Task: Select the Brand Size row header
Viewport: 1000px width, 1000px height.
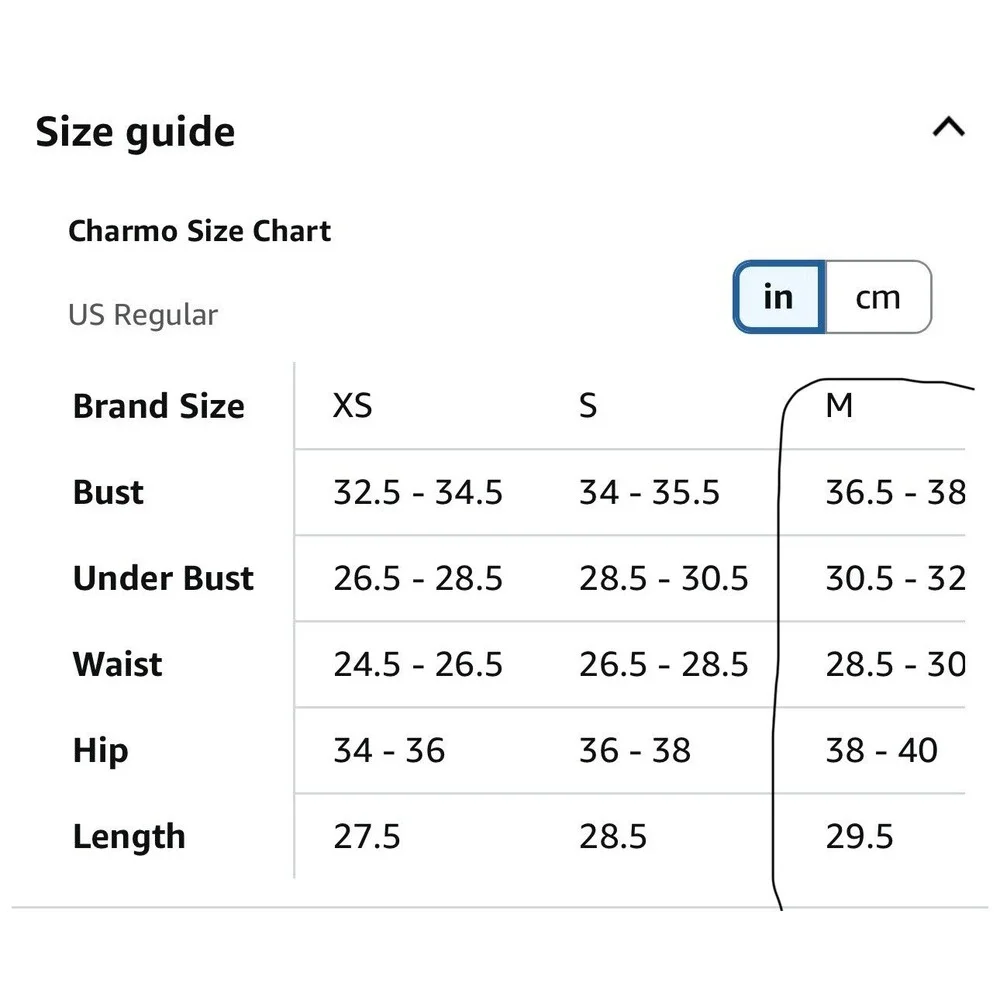Action: tap(159, 406)
